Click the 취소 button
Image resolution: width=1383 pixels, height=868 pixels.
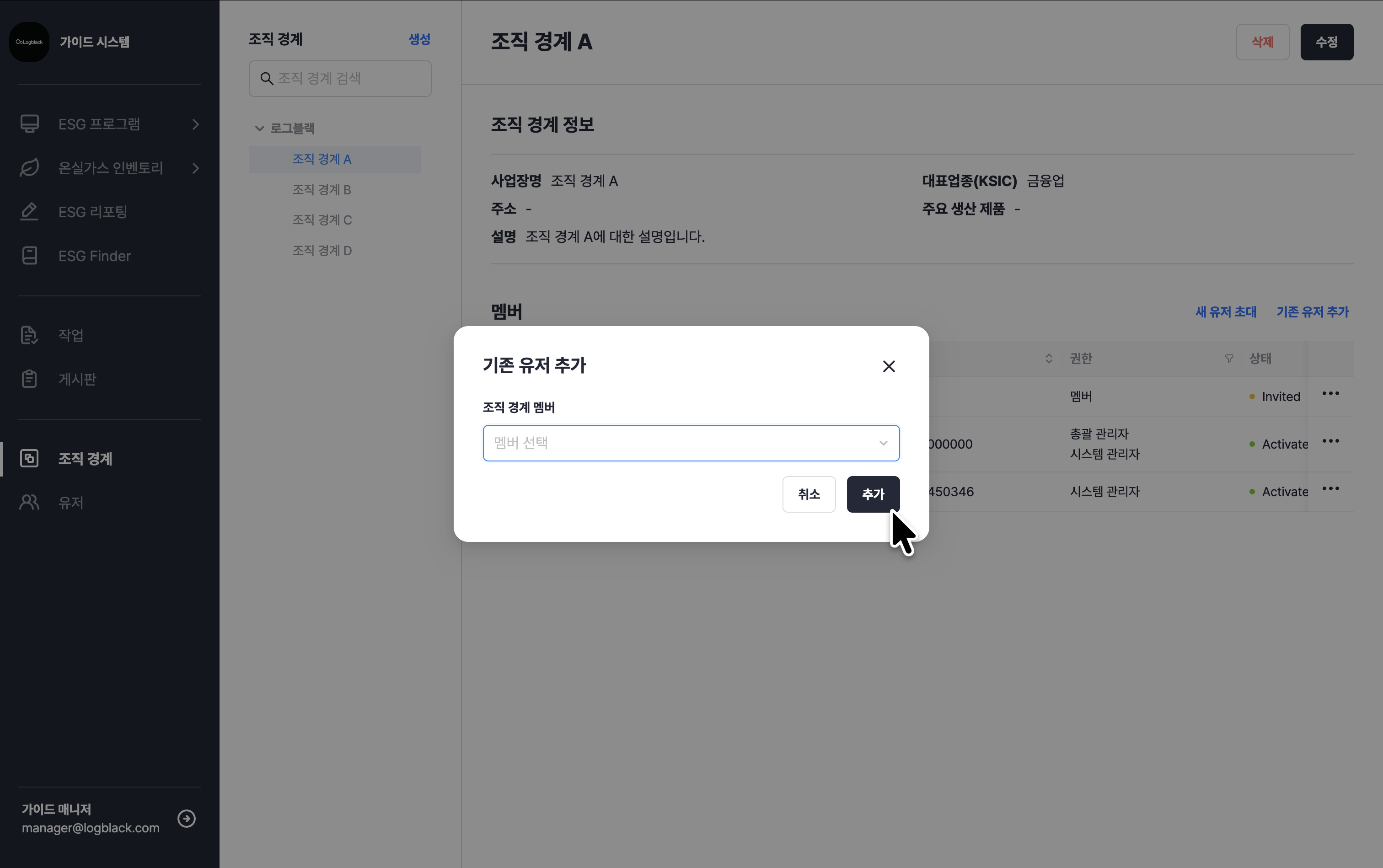[x=808, y=494]
